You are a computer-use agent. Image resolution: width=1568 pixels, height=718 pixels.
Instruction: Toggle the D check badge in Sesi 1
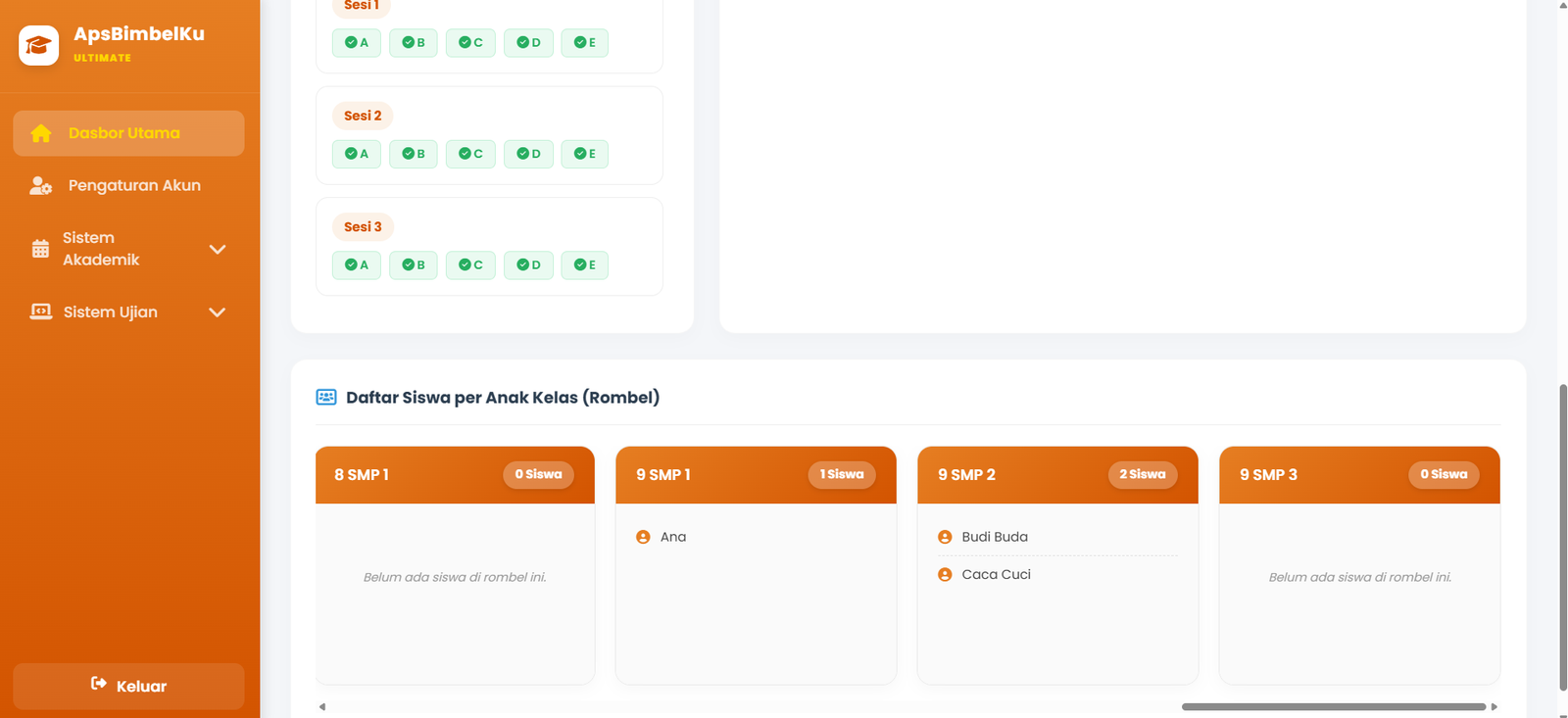[528, 42]
